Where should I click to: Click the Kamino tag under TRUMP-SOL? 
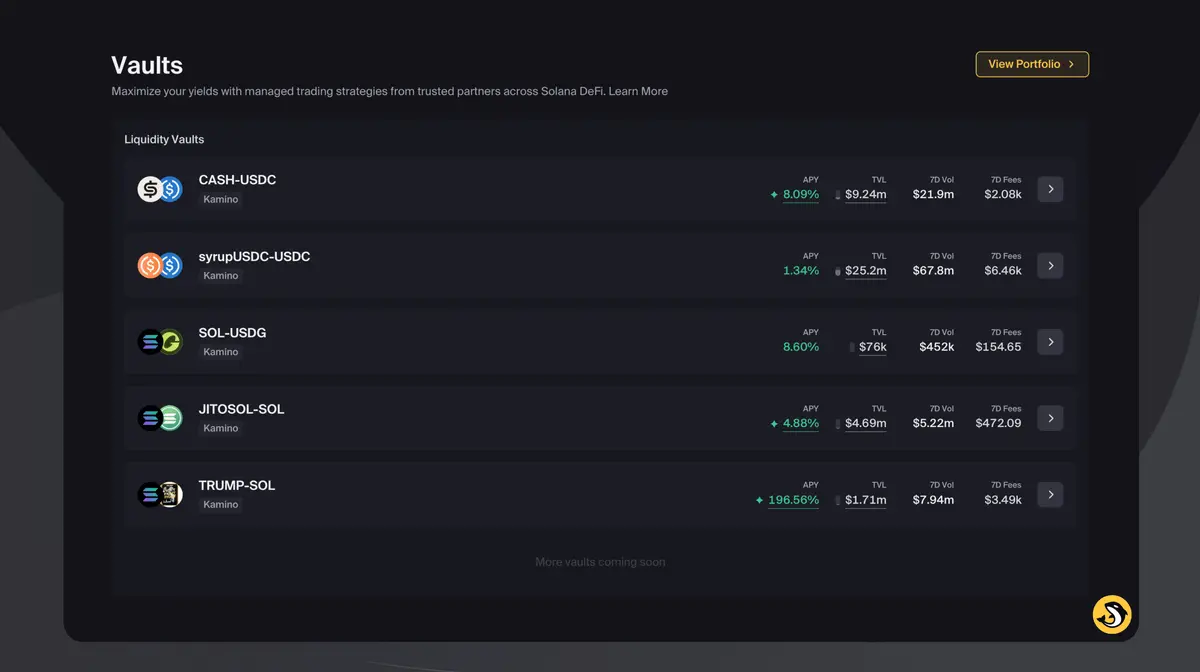[x=221, y=504]
